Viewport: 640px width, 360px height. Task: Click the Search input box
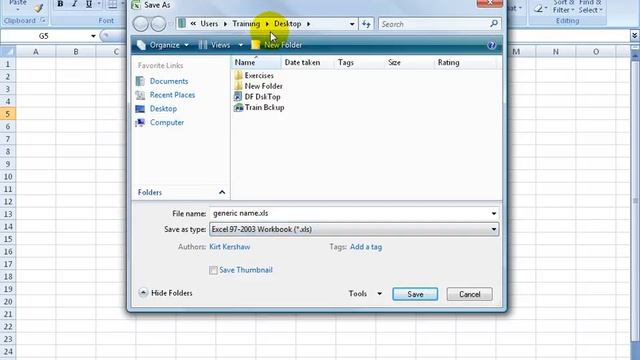click(x=433, y=24)
